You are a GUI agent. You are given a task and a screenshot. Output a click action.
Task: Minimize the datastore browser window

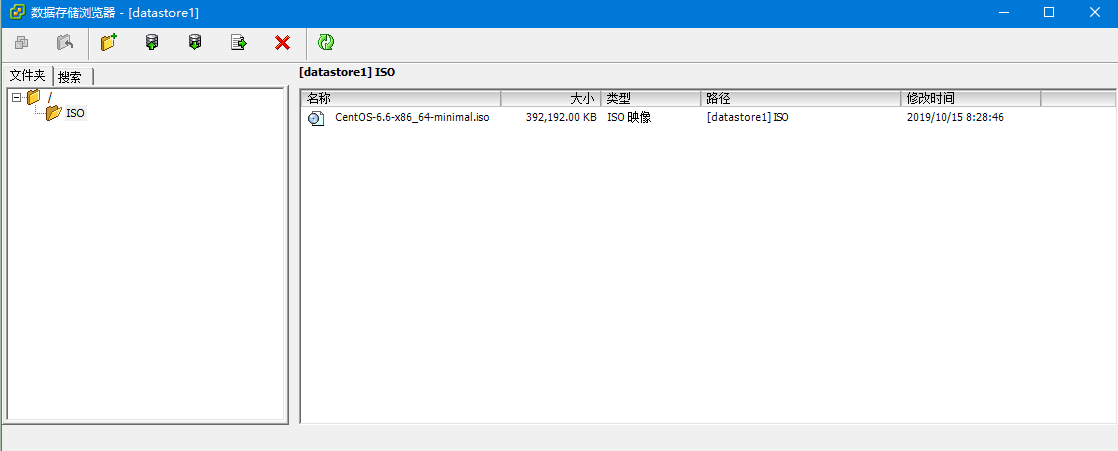1005,13
